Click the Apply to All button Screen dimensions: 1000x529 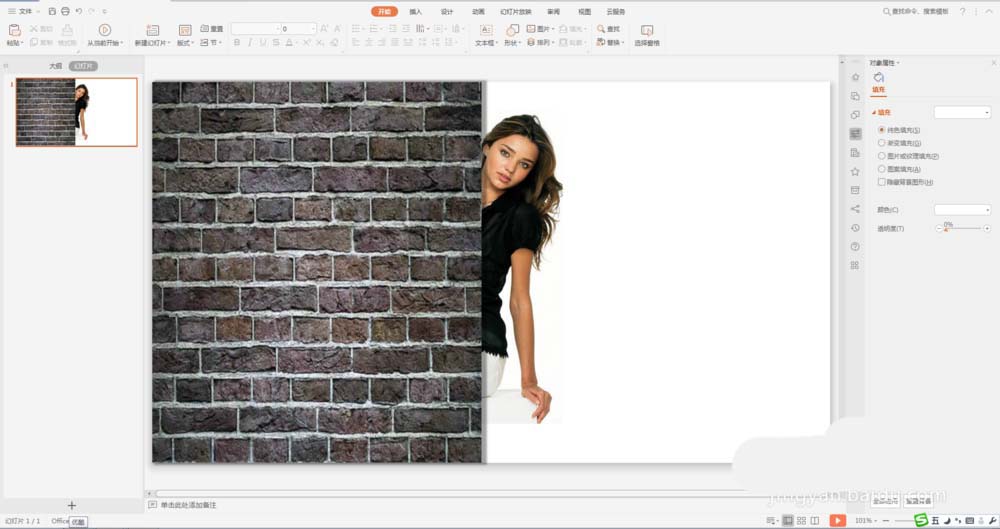tap(884, 500)
